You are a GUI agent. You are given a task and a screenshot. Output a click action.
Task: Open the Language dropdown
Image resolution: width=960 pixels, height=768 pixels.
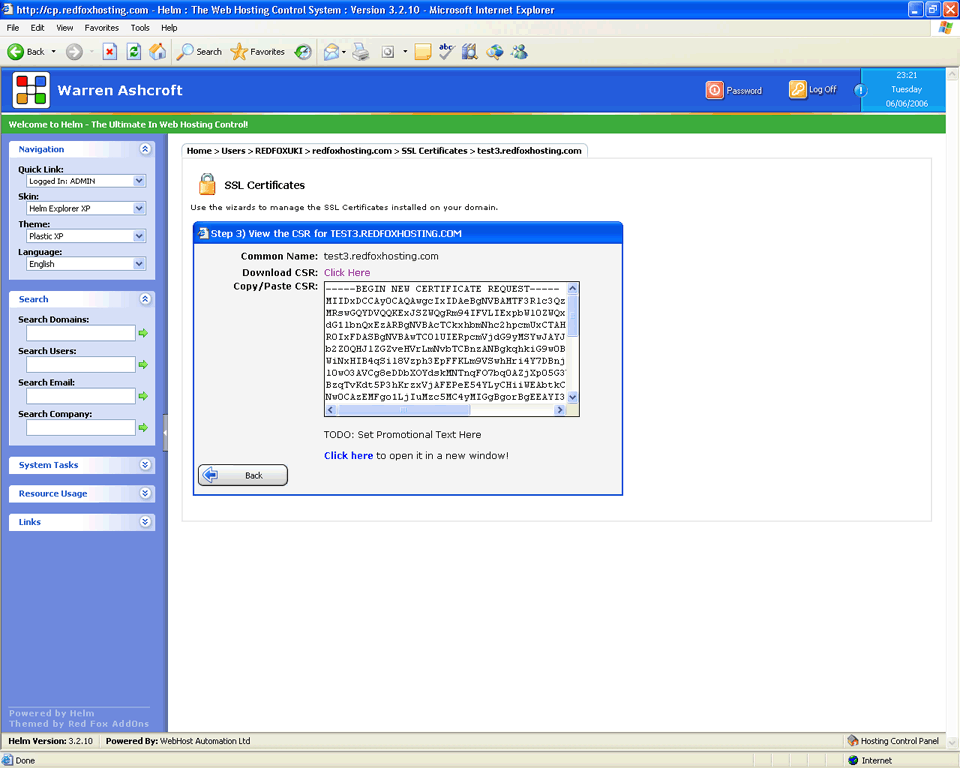click(86, 264)
